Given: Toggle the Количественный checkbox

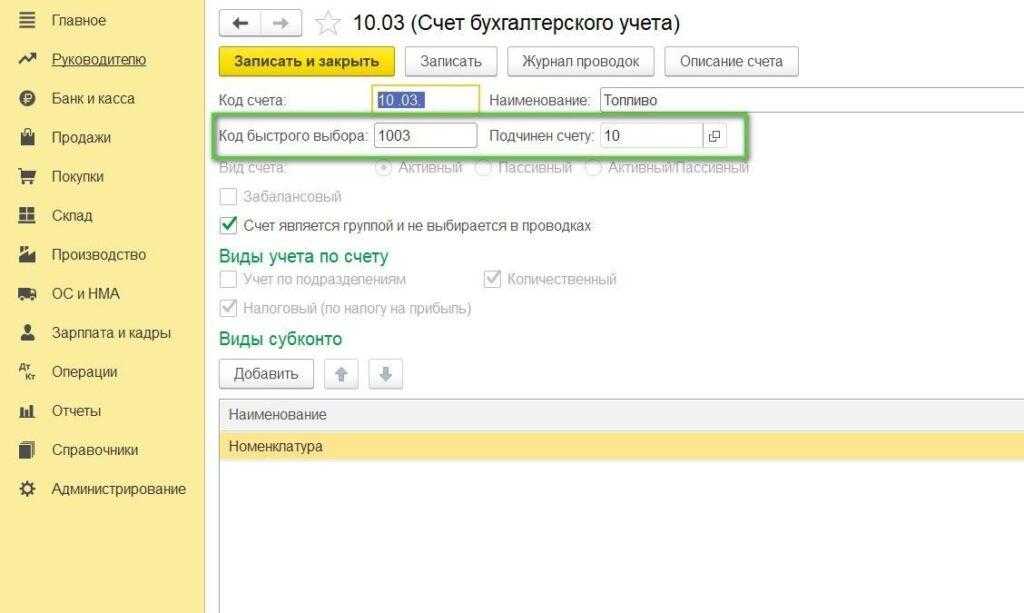Looking at the screenshot, I should point(492,280).
